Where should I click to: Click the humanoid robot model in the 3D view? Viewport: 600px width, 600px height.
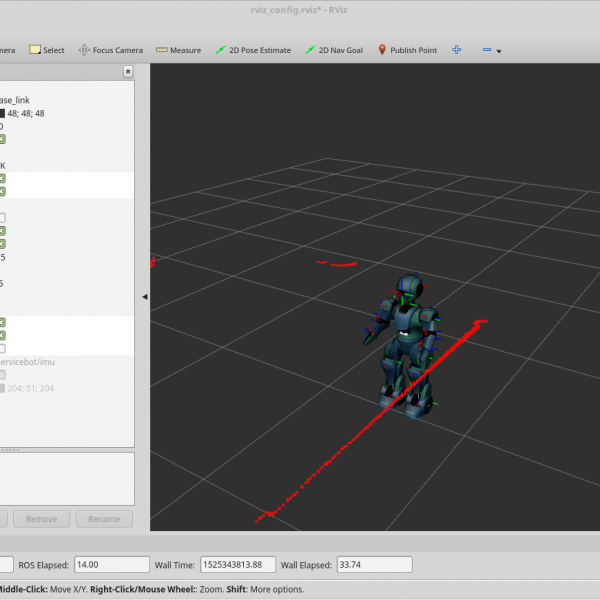point(404,344)
